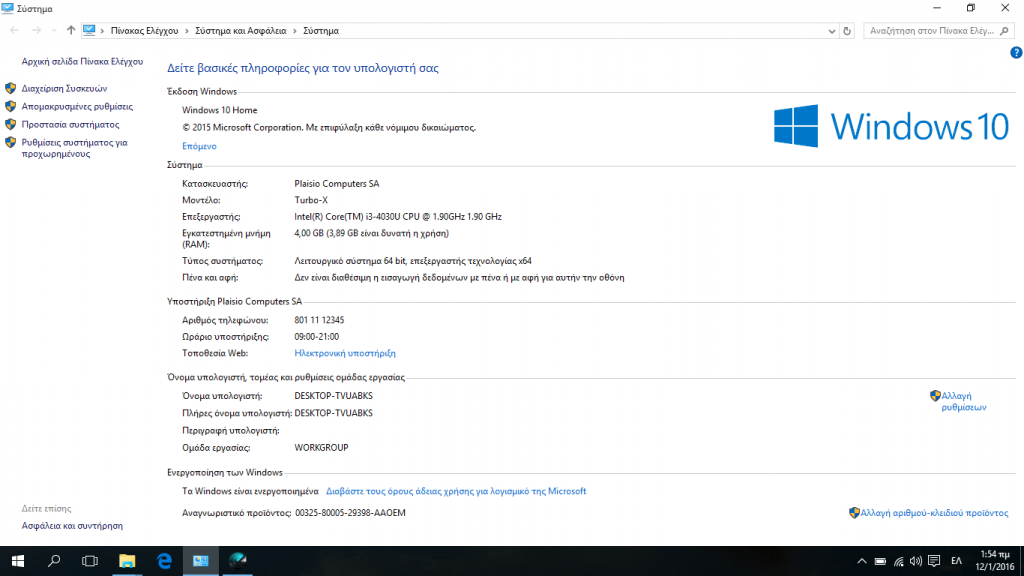The width and height of the screenshot is (1024, 576).
Task: Click shield icon beside Ρυθμίσεις συστήματος
Action: [x=10, y=142]
